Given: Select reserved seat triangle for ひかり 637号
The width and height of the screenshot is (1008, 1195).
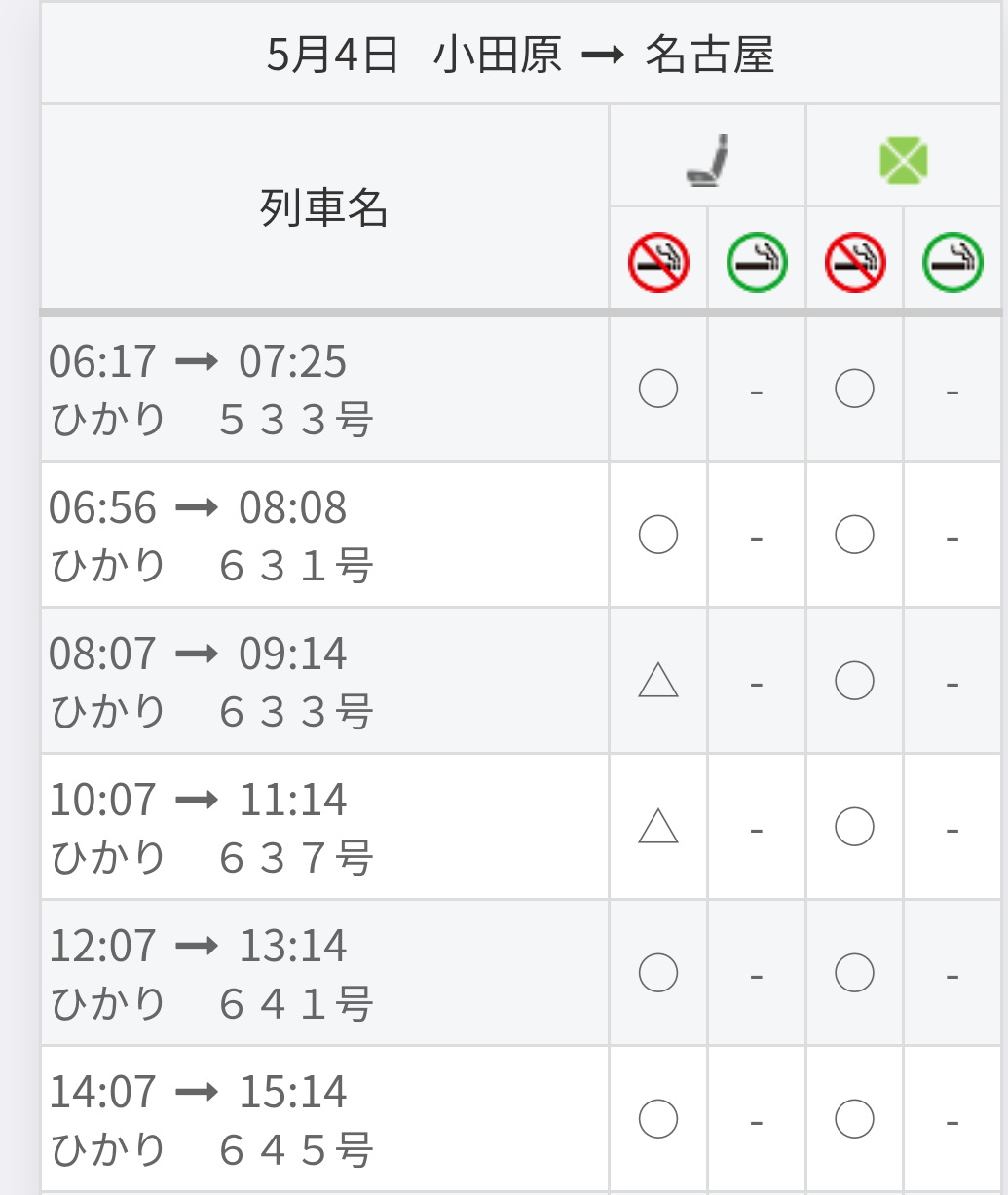Looking at the screenshot, I should (658, 826).
